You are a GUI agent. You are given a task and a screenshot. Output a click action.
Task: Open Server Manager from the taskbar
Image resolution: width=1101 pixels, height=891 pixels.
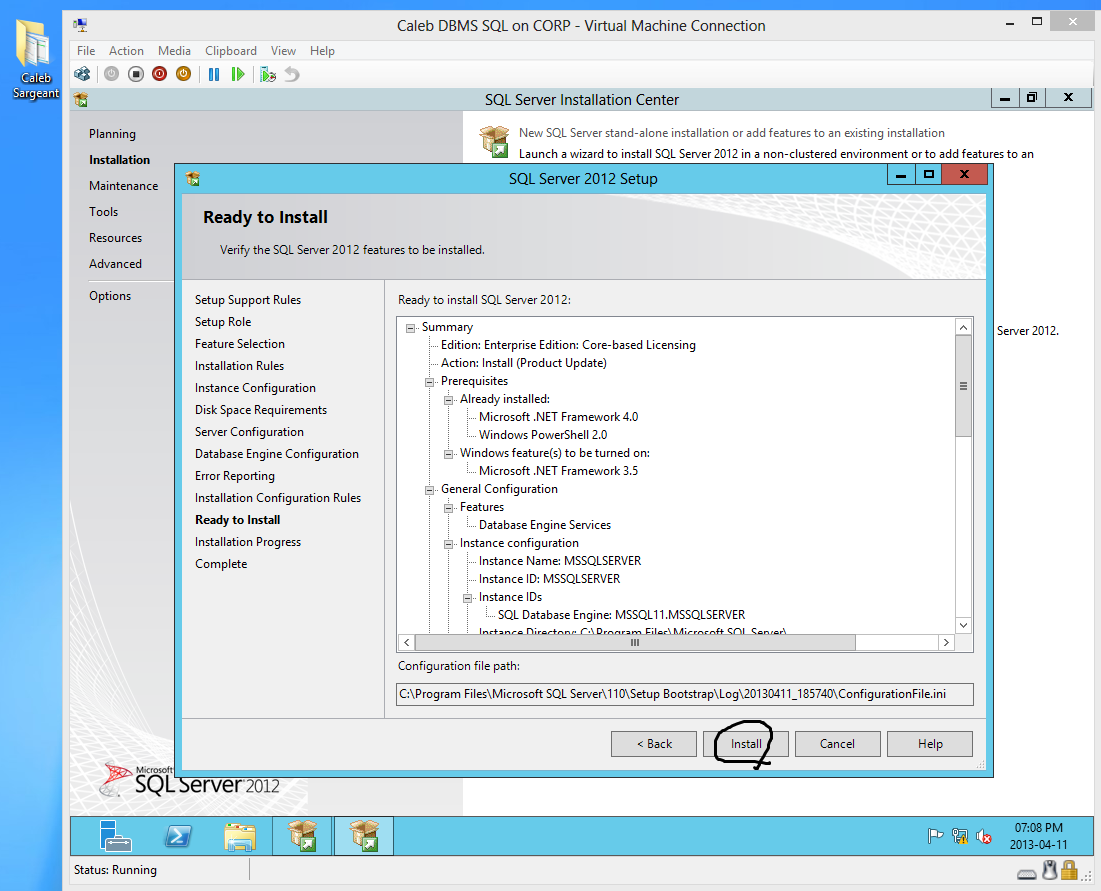coord(115,836)
